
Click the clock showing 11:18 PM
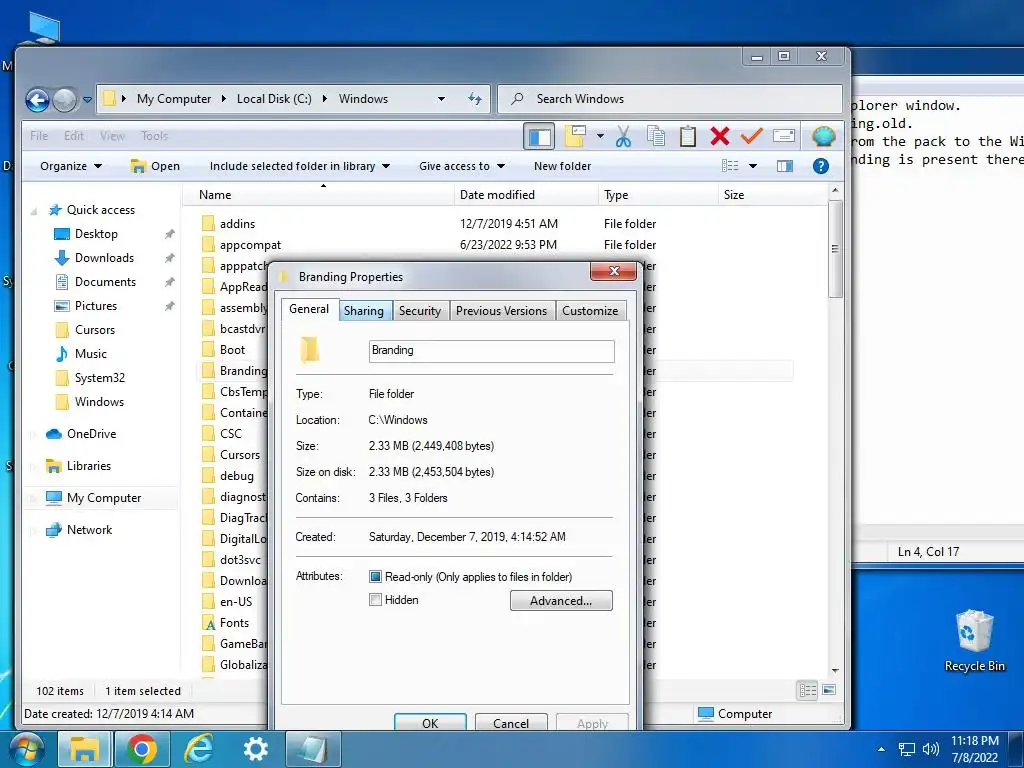coord(974,741)
